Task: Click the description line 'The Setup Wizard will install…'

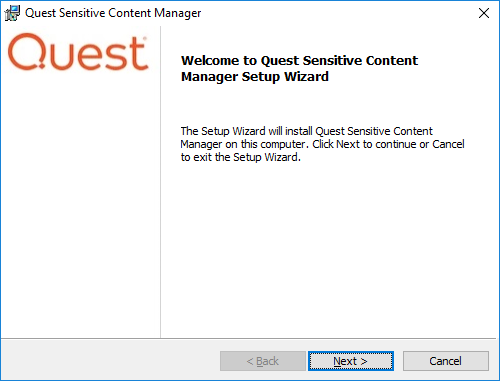Action: click(x=306, y=131)
